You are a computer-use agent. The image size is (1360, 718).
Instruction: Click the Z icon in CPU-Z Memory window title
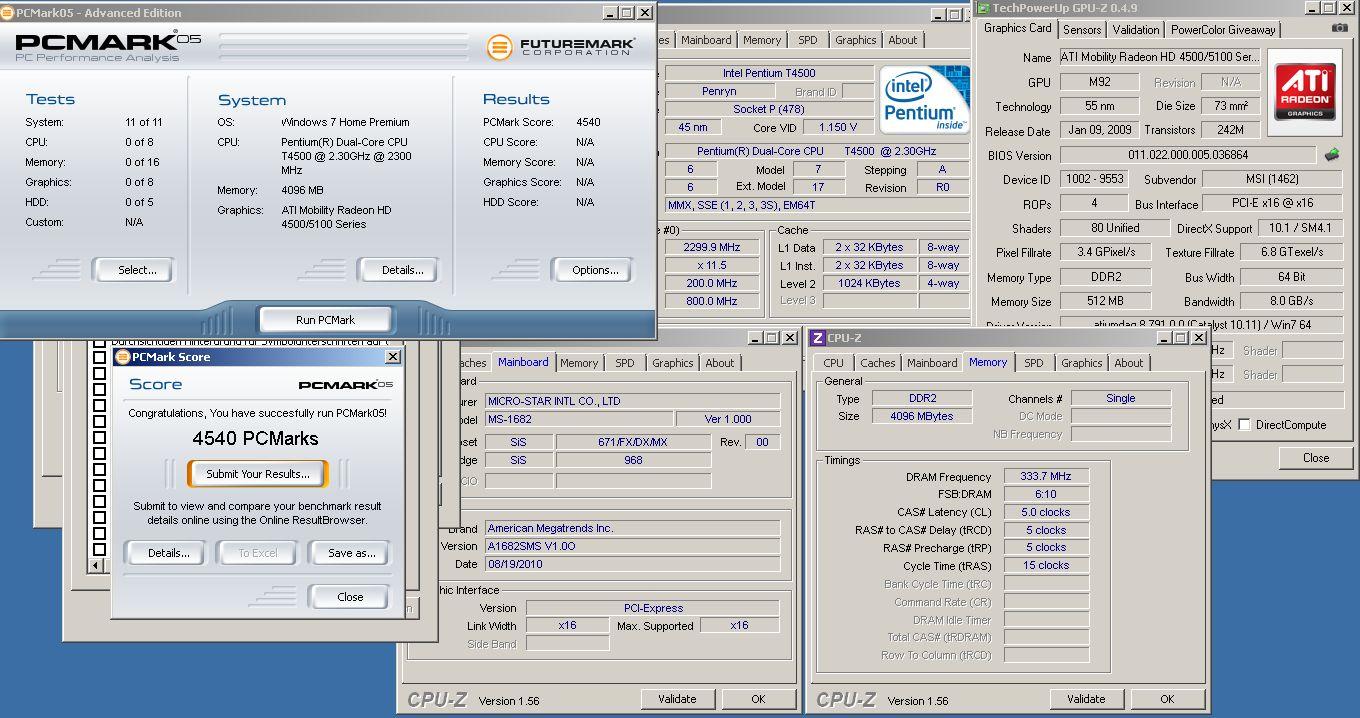coord(817,338)
